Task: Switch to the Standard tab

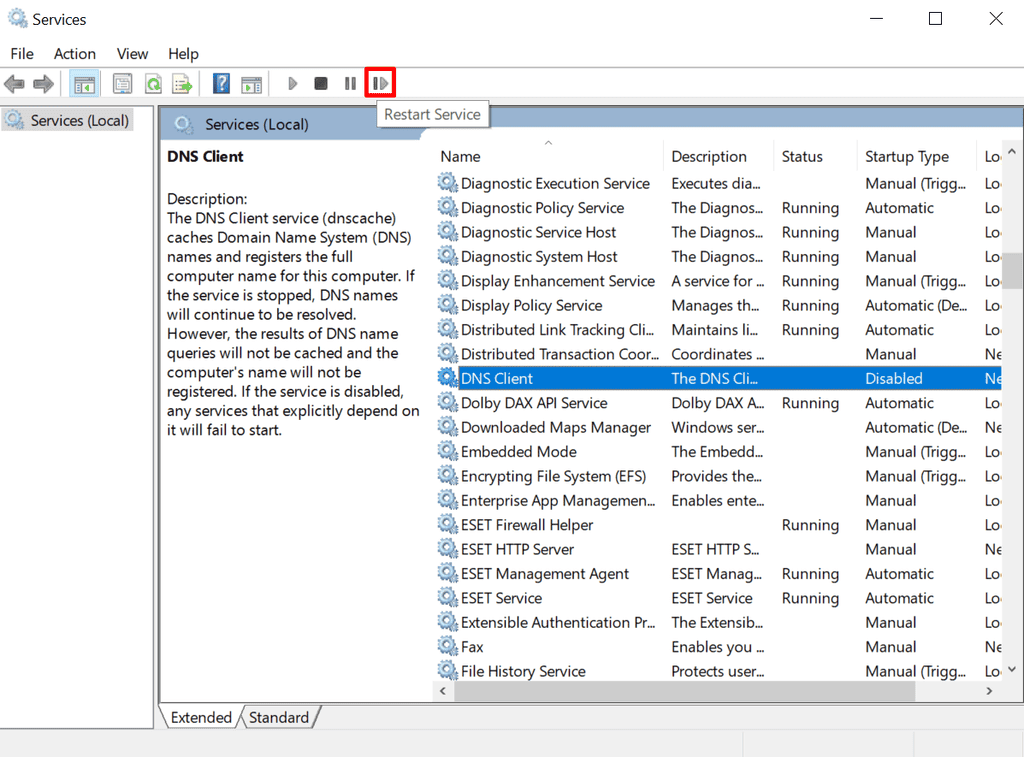Action: [x=278, y=717]
